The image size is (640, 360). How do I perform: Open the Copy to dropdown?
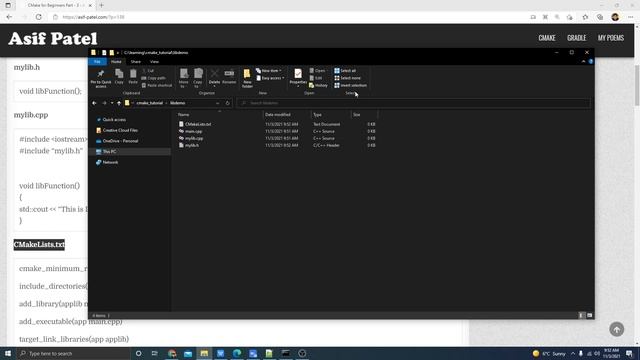click(198, 78)
